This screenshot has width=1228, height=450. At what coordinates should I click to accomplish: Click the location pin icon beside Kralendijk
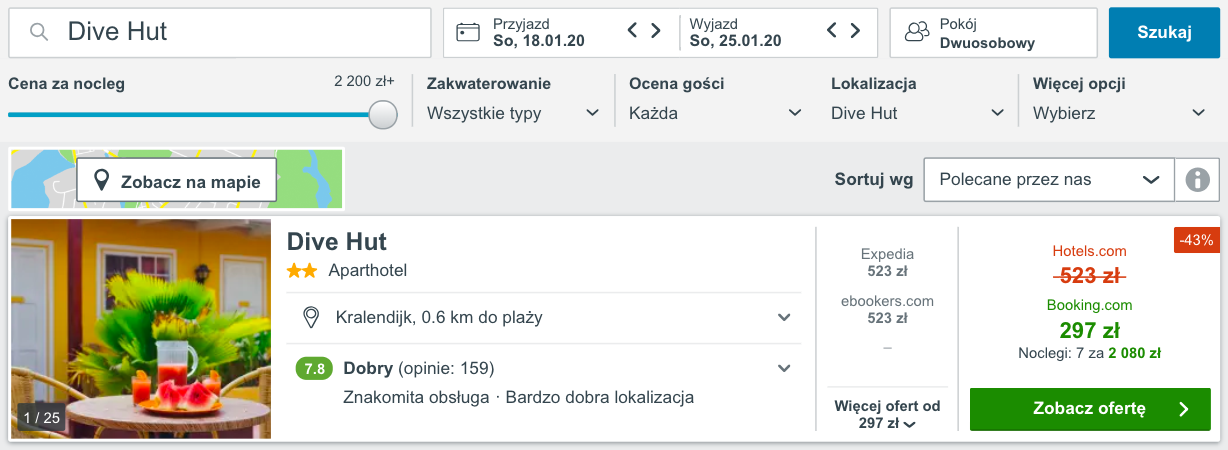tap(311, 318)
